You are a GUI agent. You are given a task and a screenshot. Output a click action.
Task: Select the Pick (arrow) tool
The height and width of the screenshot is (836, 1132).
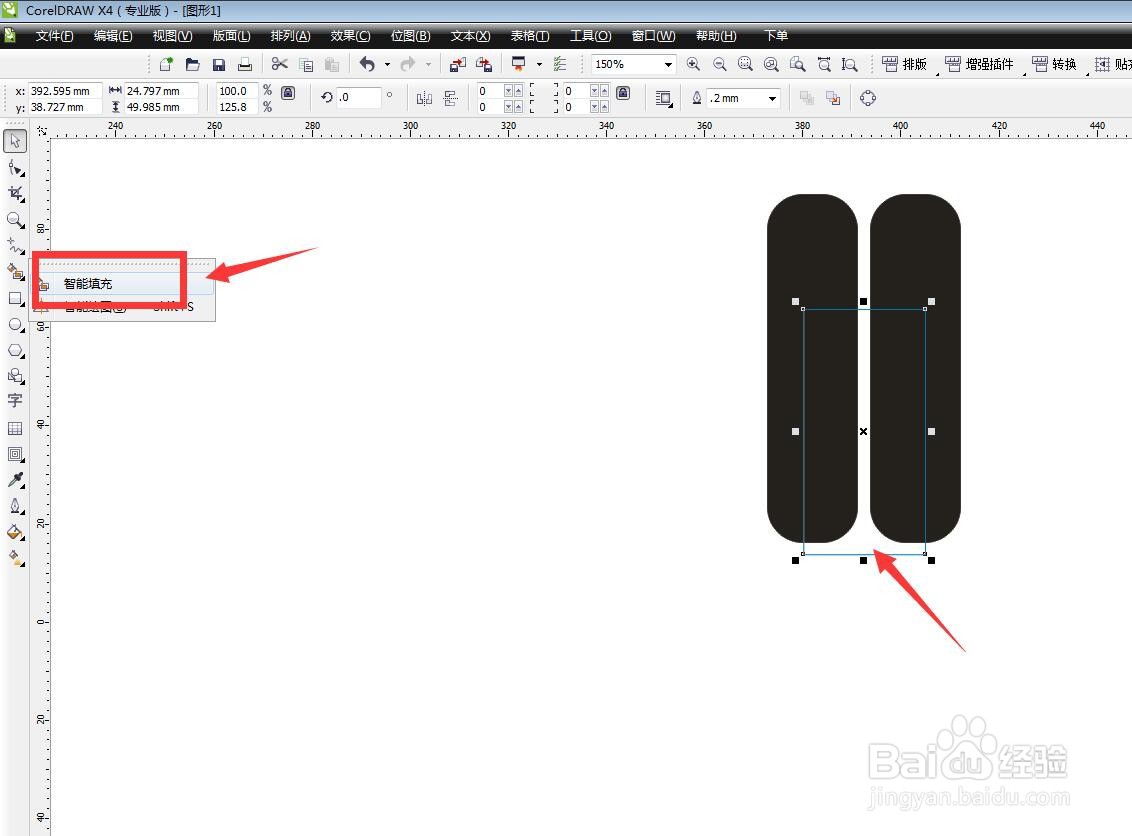(15, 141)
